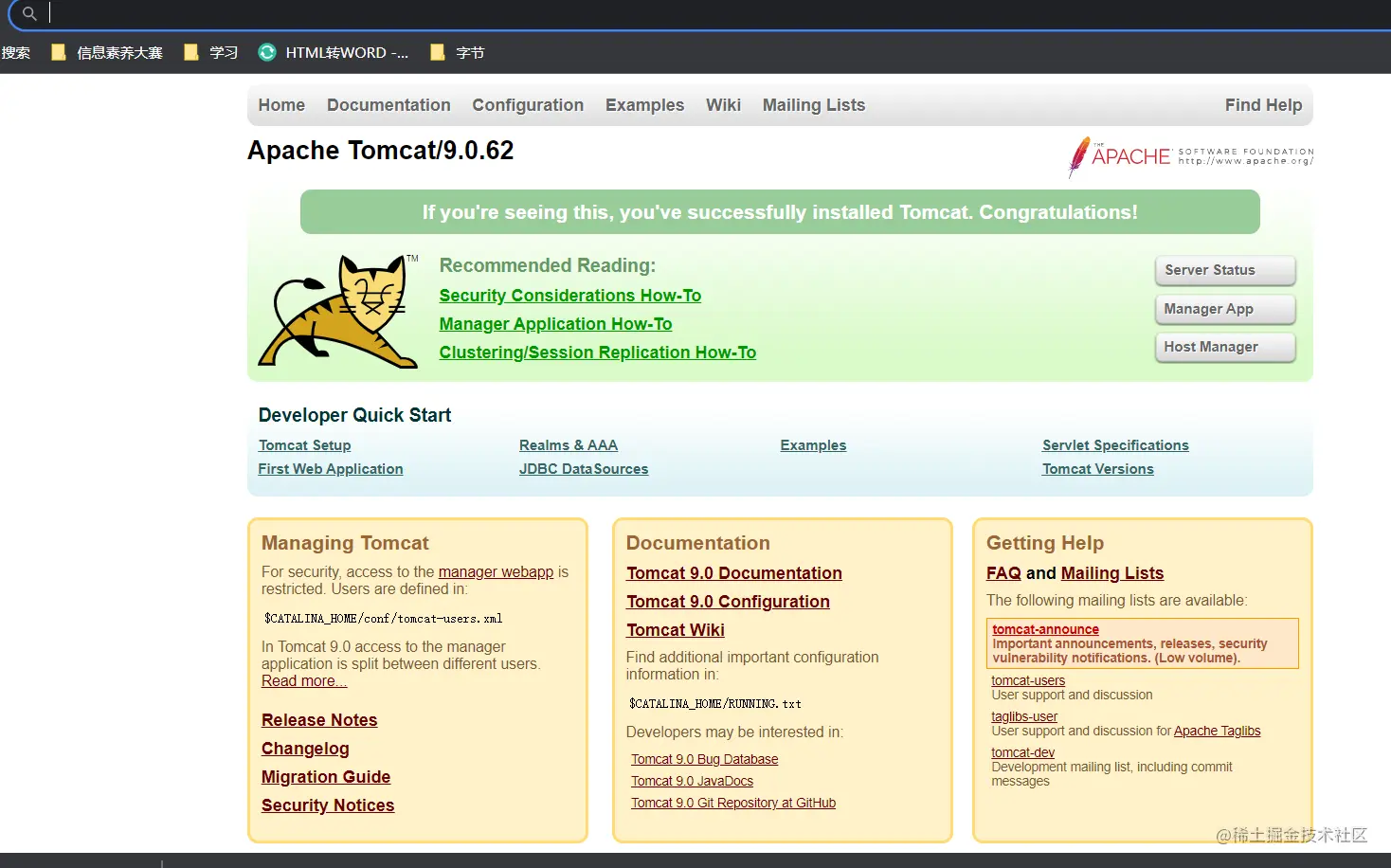Screen dimensions: 1391x868
Task: Click the search magnifier icon in address bar
Action: 29,13
